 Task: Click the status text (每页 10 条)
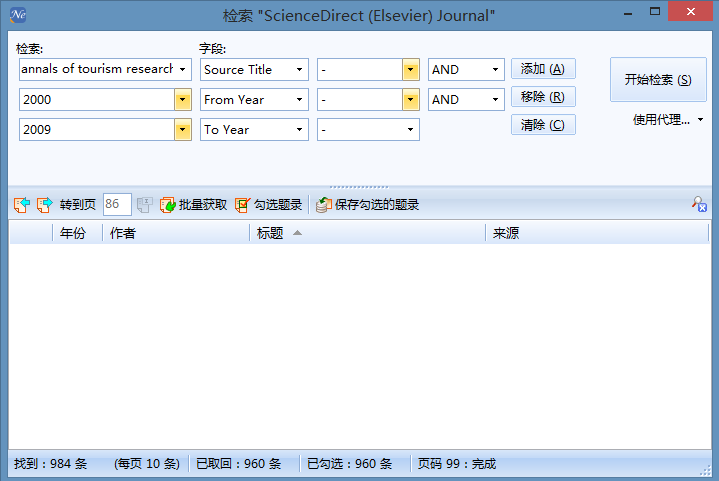147,464
